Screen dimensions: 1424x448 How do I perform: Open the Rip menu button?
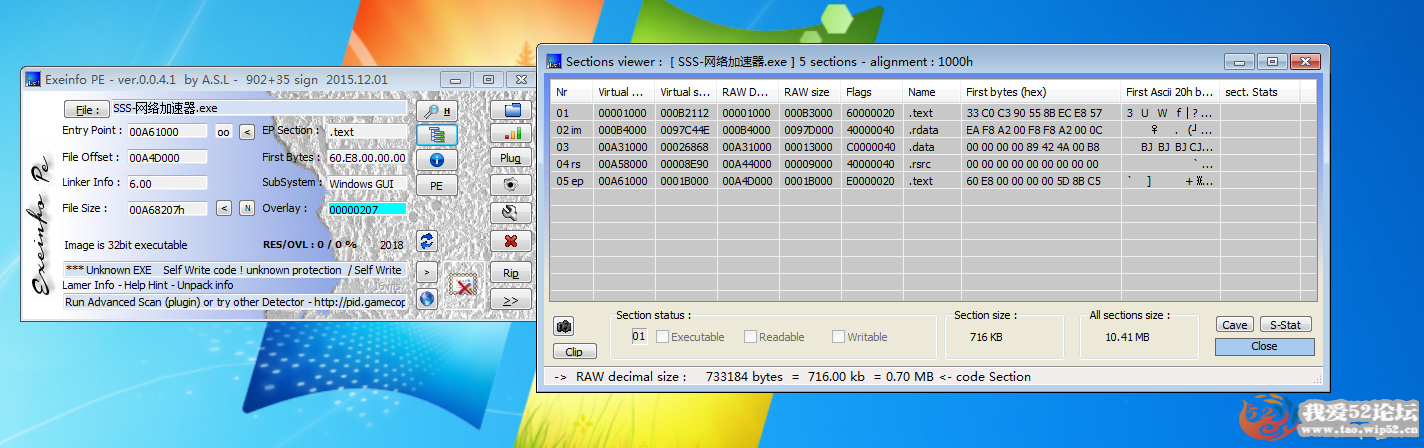click(x=511, y=273)
